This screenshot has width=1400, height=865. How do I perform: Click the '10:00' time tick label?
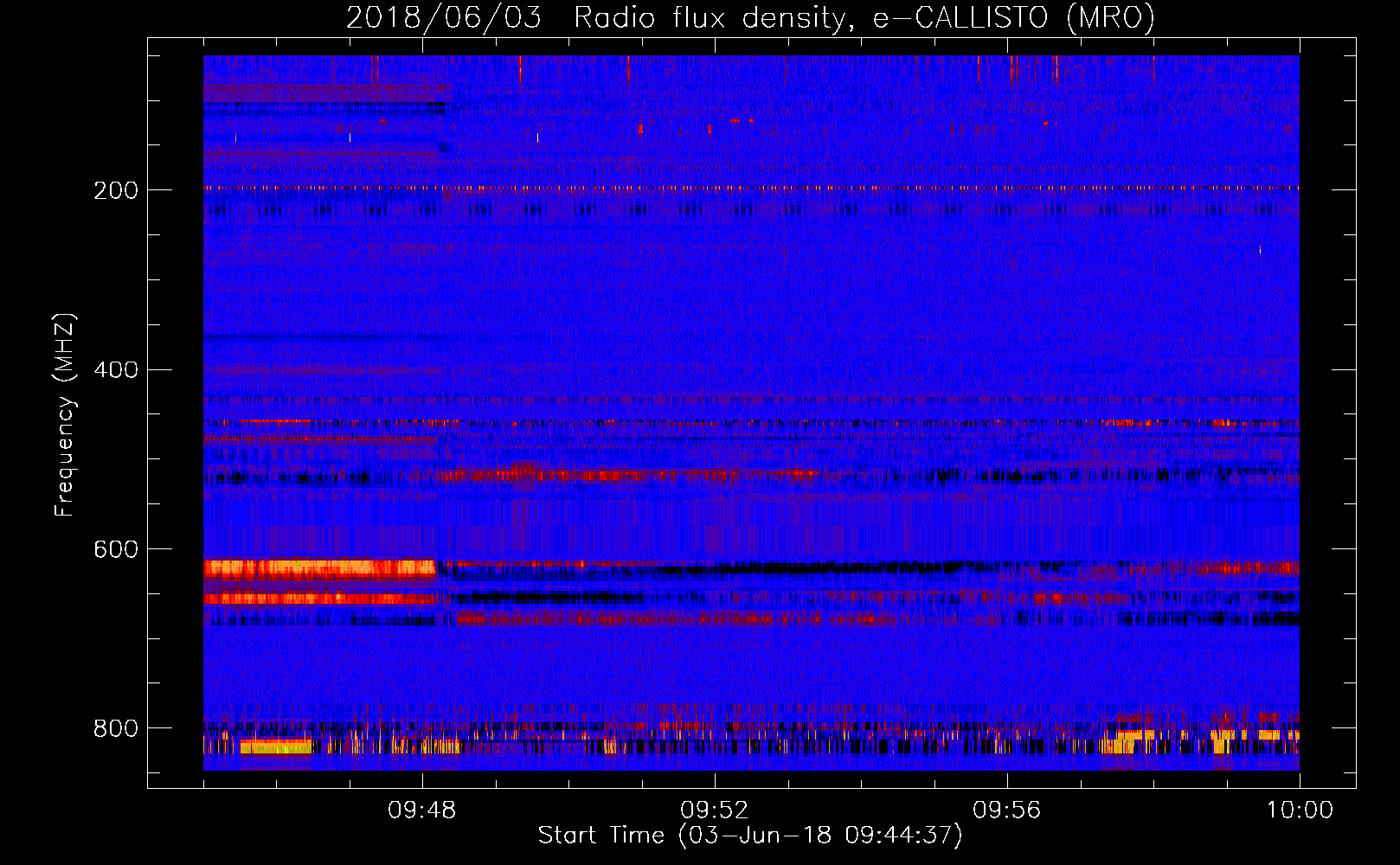(1300, 811)
